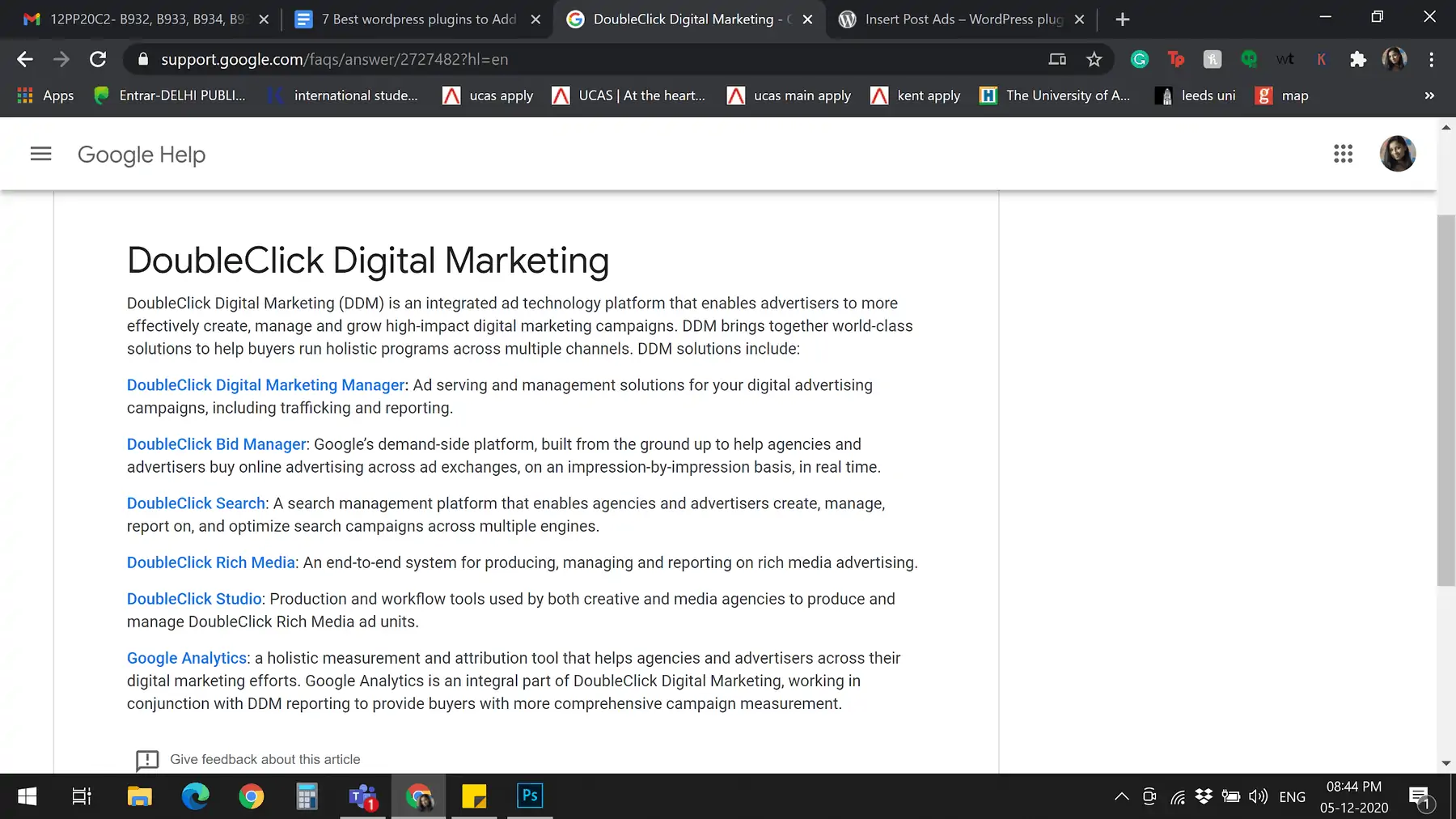Open the kent apply bookmark
The width and height of the screenshot is (1456, 819).
(916, 95)
